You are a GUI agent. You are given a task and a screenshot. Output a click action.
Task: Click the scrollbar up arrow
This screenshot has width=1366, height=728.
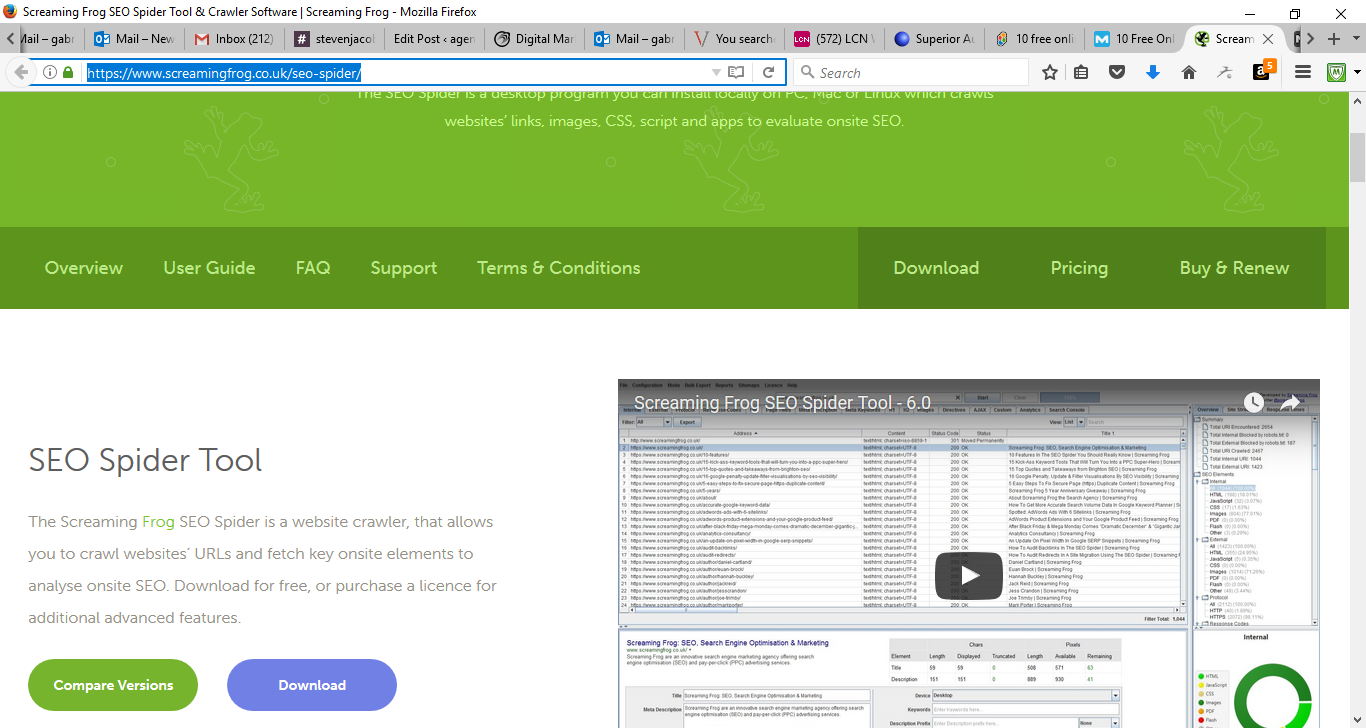pyautogui.click(x=1357, y=102)
